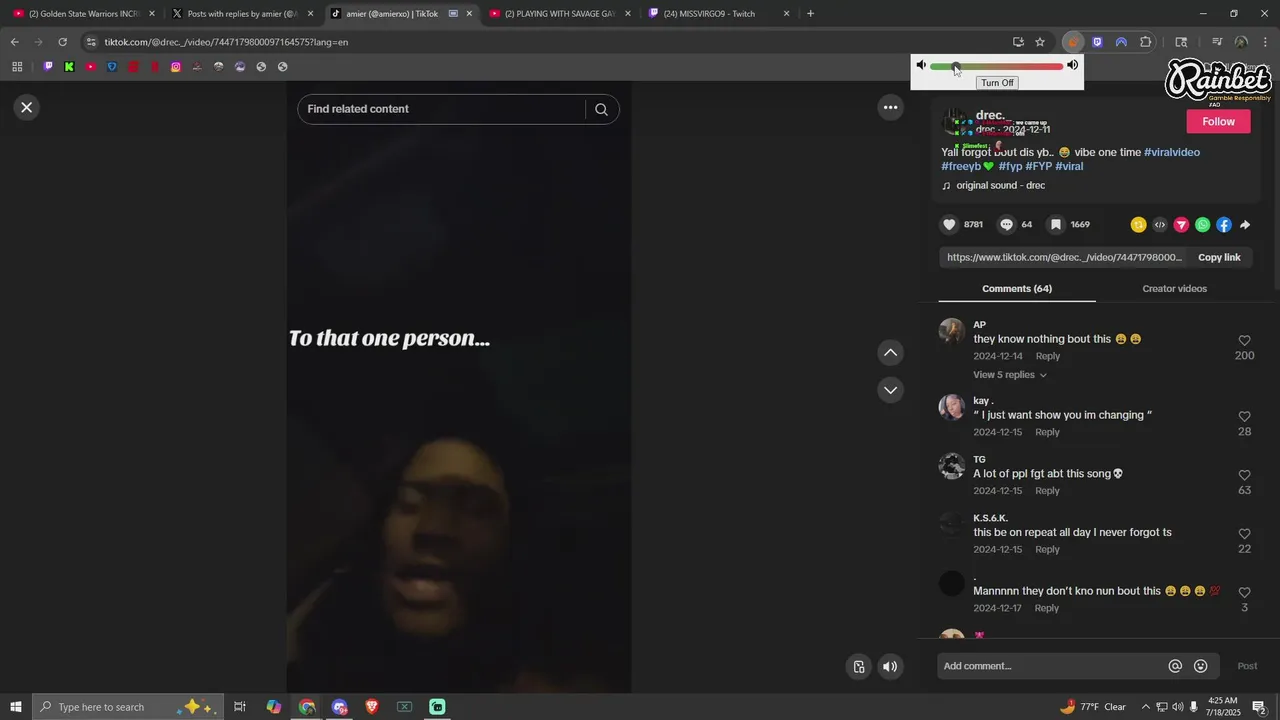Click the yellow repost icon
Image resolution: width=1280 pixels, height=720 pixels.
[x=1138, y=225]
